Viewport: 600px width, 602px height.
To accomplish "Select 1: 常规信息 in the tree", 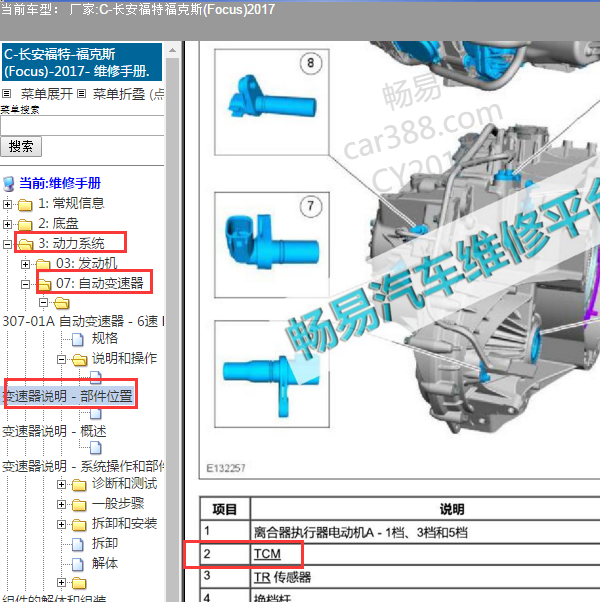I will tap(71, 203).
